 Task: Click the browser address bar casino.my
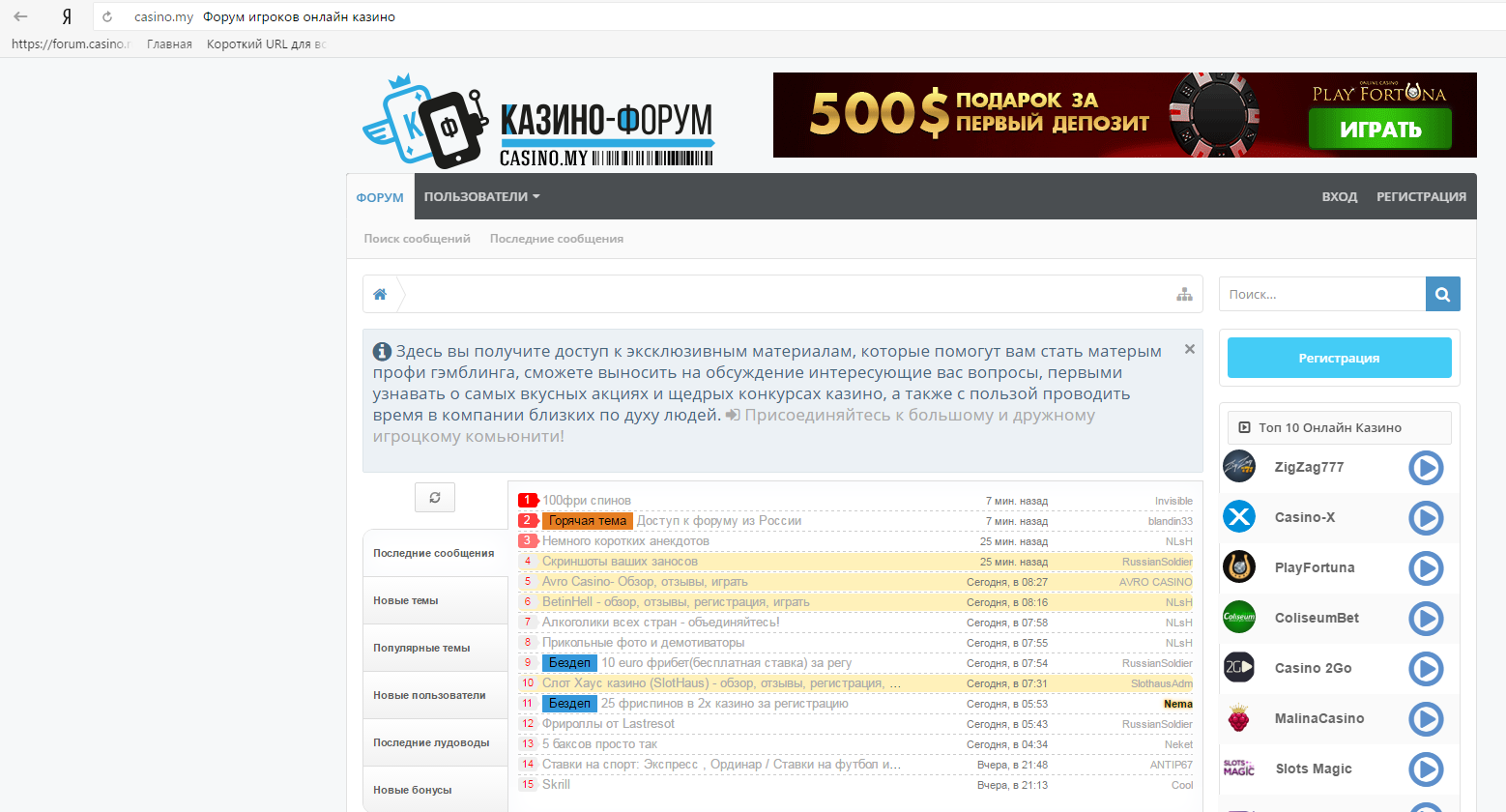pyautogui.click(x=163, y=16)
